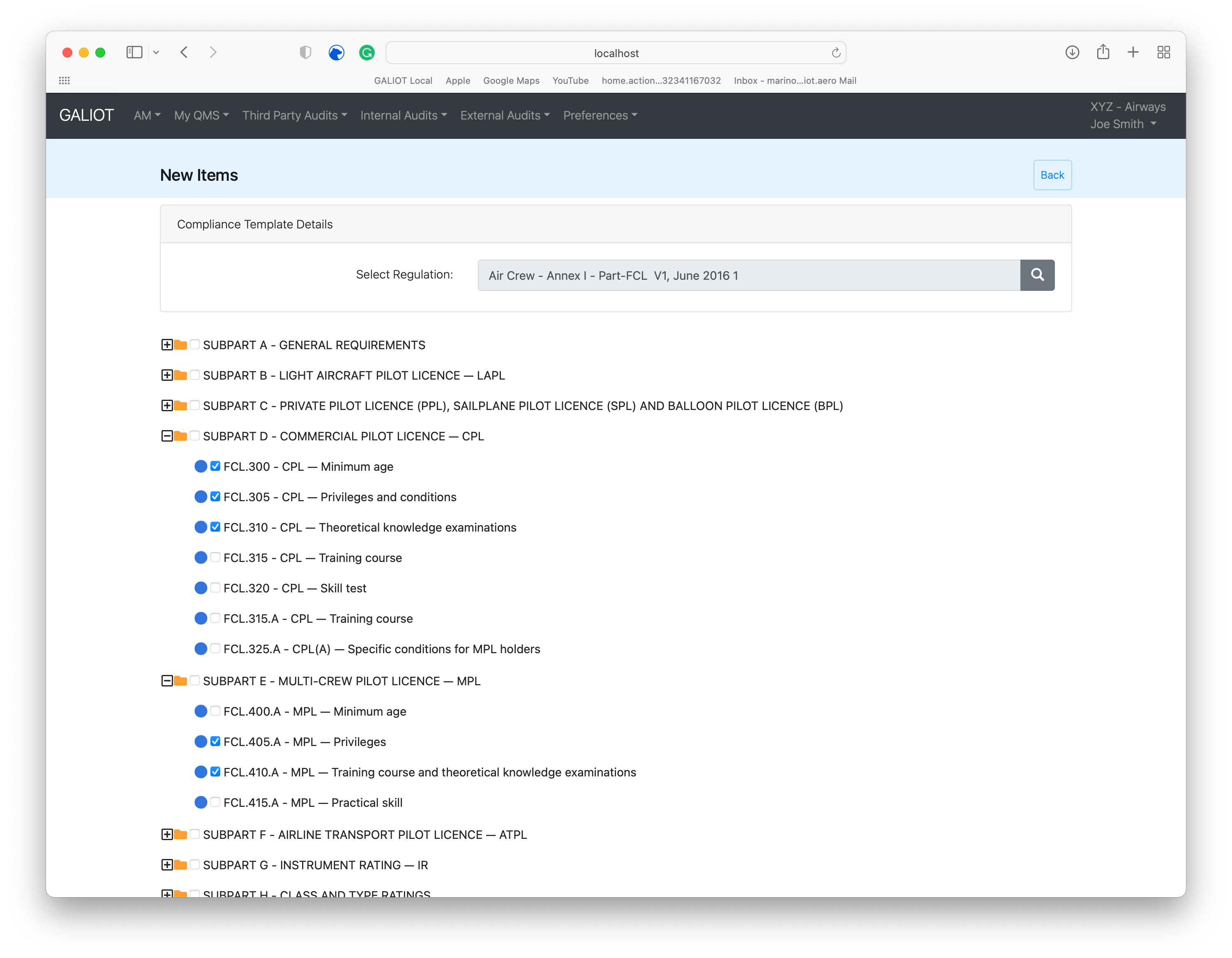Go back with Safari back arrow
The height and width of the screenshot is (958, 1232).
click(184, 53)
